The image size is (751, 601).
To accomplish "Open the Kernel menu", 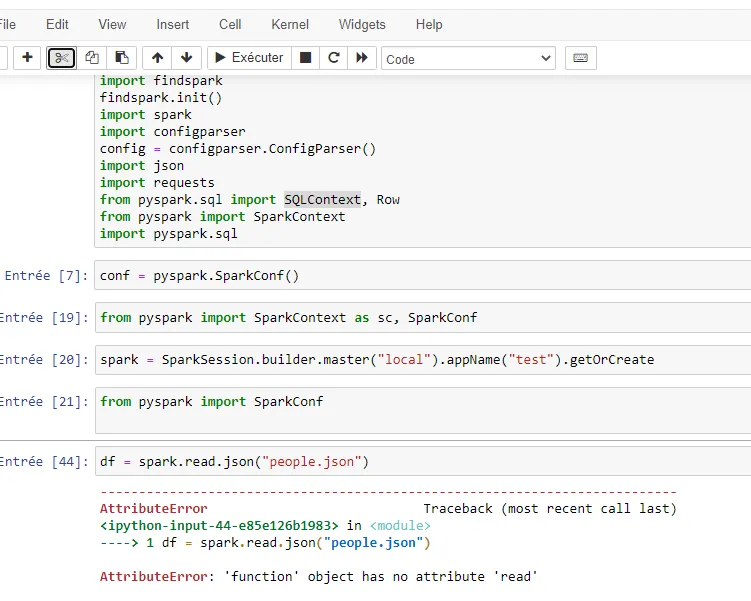I will tap(290, 24).
